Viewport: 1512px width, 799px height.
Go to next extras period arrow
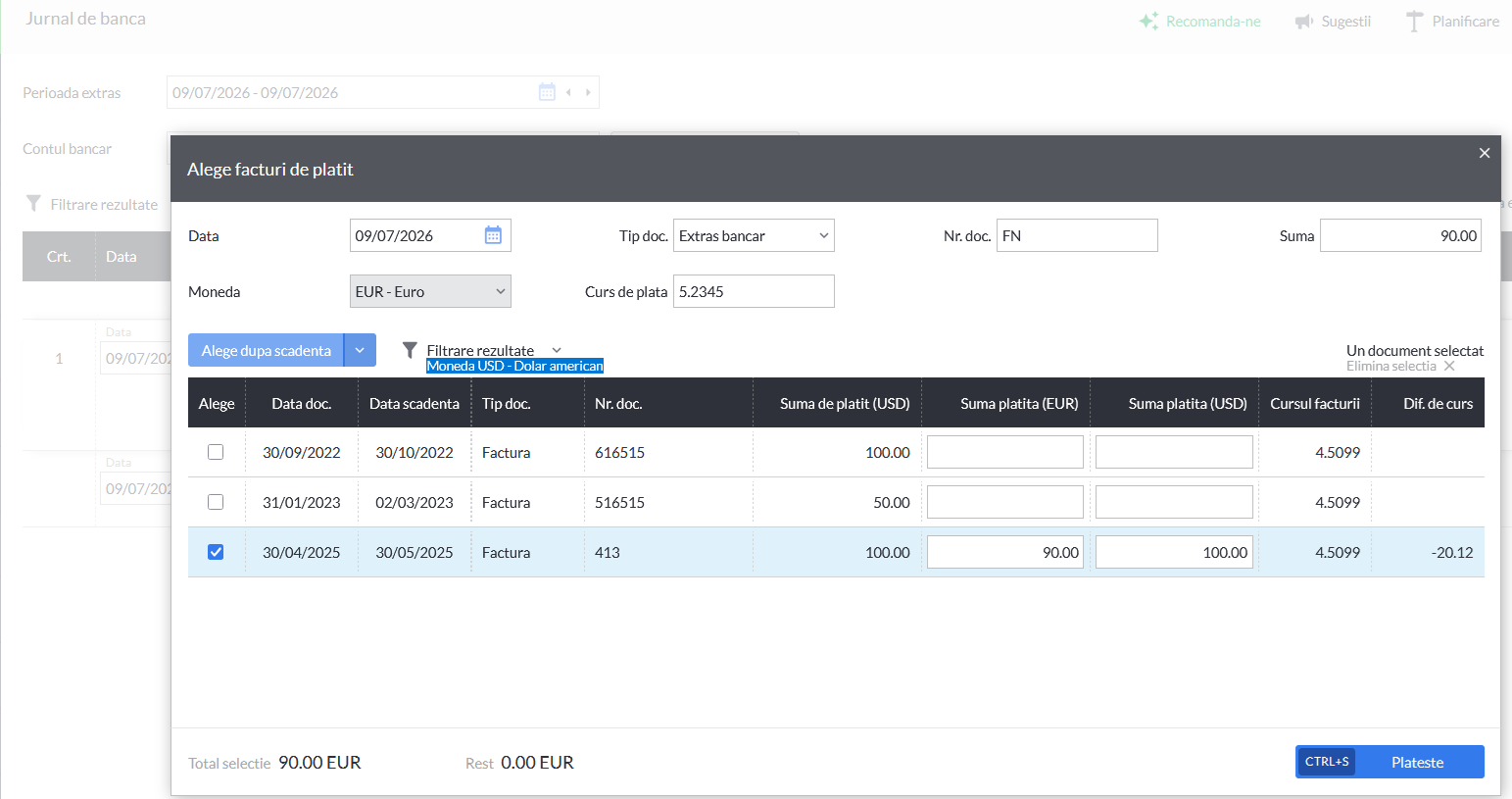pyautogui.click(x=588, y=92)
